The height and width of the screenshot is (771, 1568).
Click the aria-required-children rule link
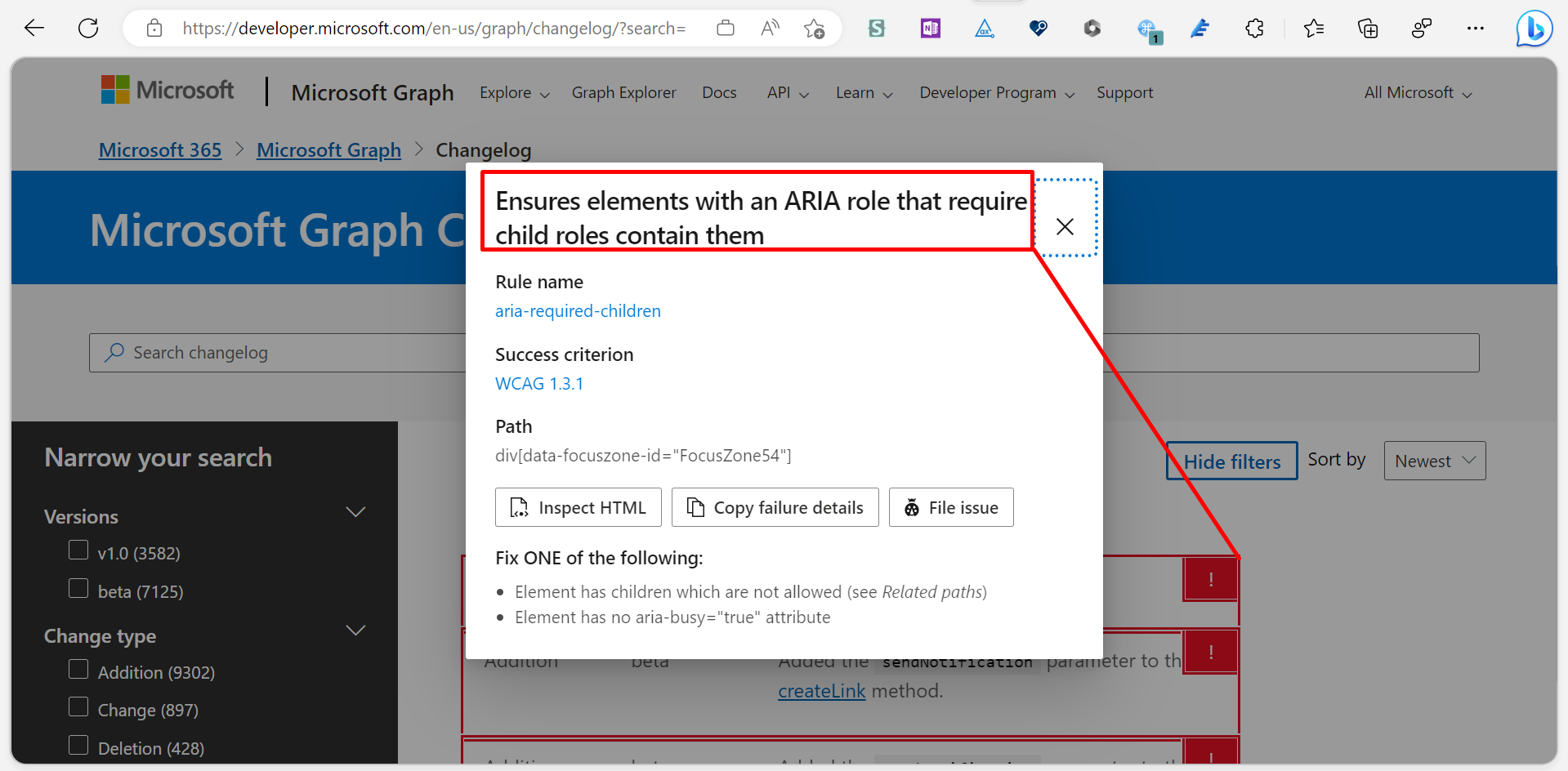578,310
